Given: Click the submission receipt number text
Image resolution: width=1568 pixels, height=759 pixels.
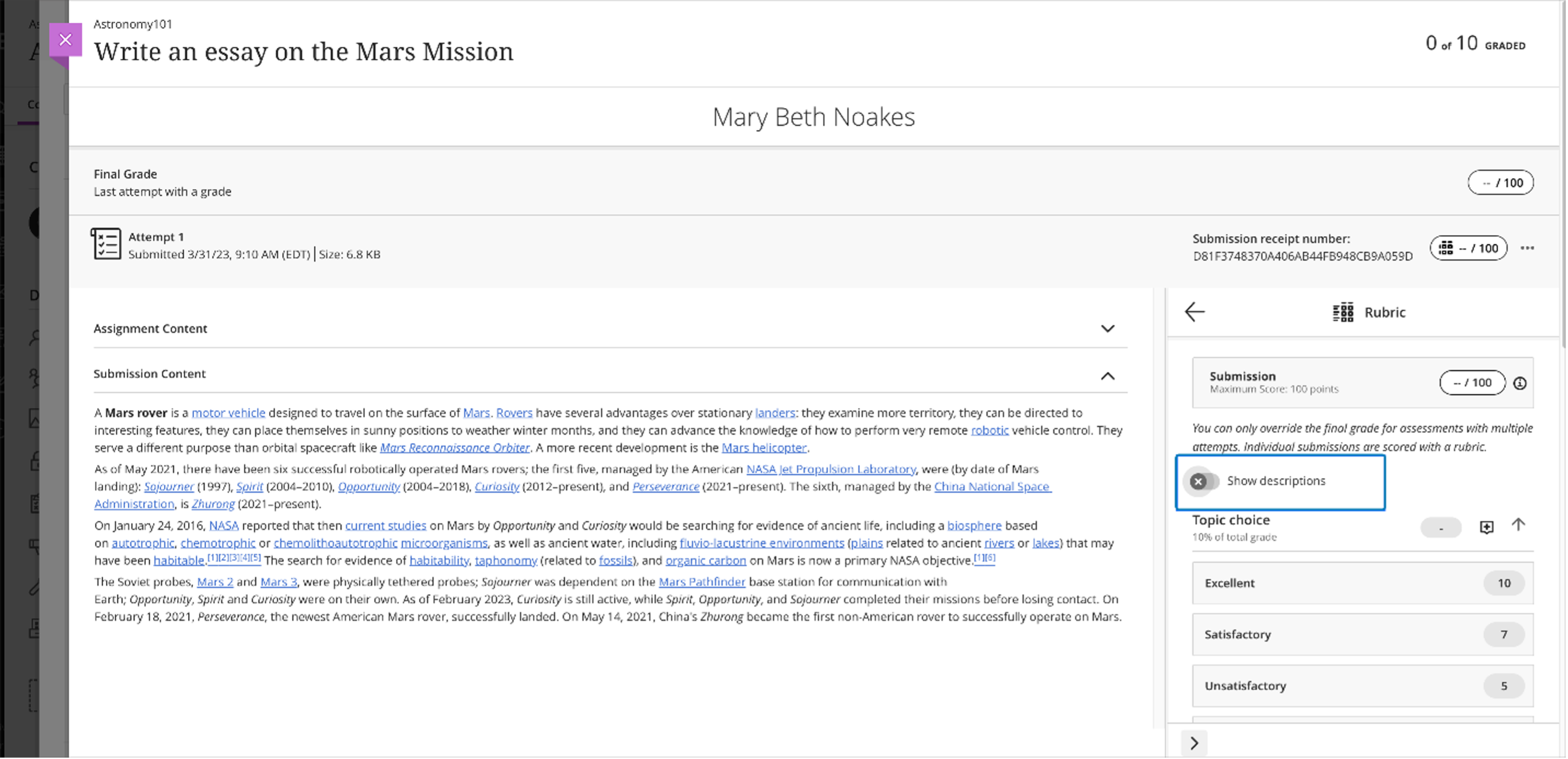Looking at the screenshot, I should 1303,256.
